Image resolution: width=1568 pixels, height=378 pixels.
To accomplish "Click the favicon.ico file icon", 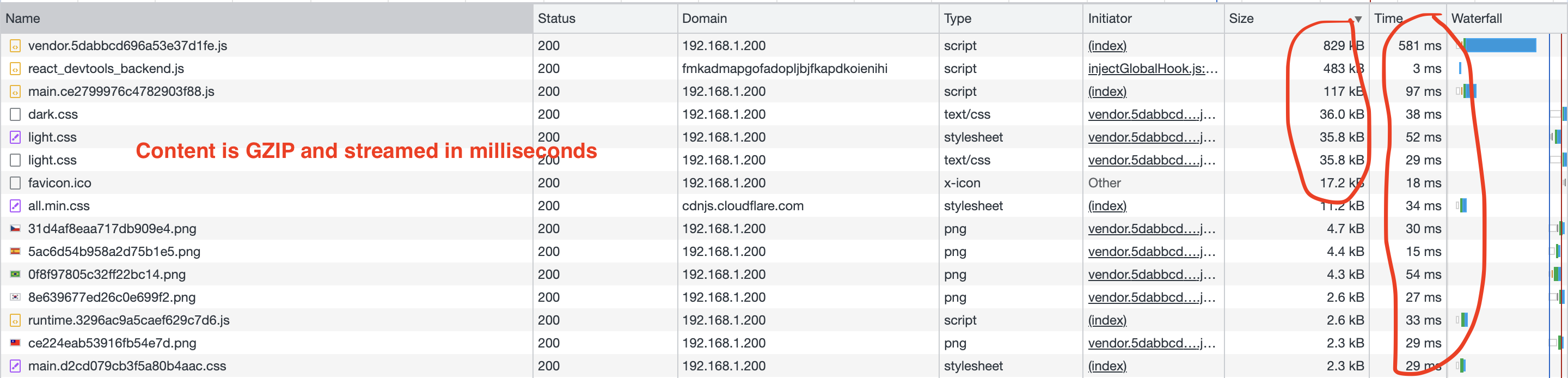I will [15, 183].
